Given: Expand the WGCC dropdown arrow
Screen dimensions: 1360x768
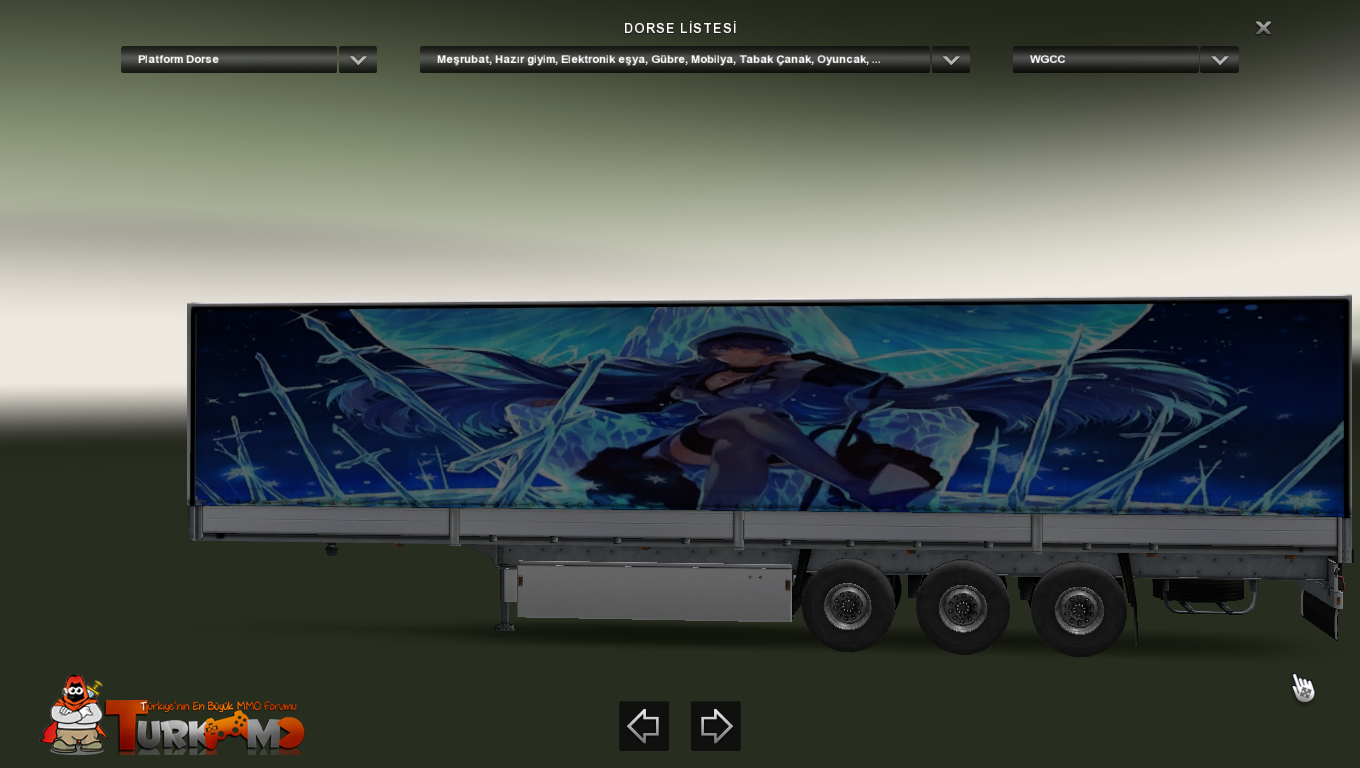Looking at the screenshot, I should [1220, 60].
